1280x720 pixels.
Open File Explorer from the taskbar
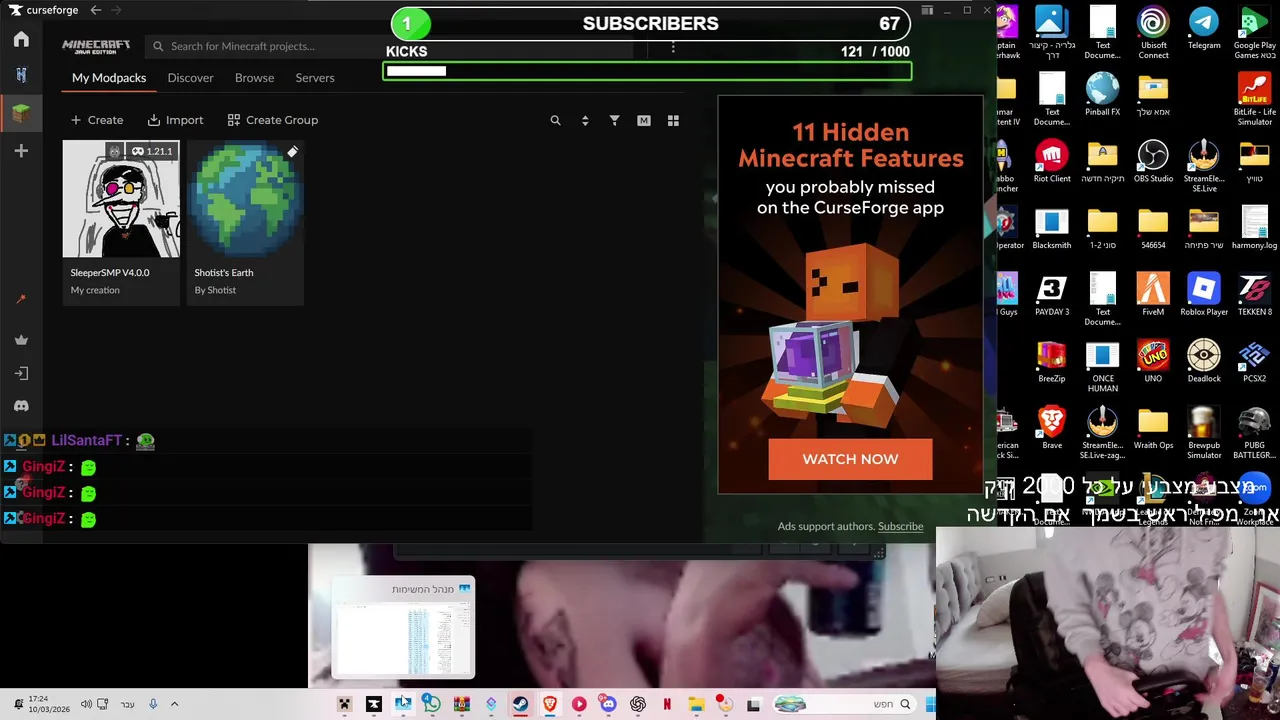696,704
